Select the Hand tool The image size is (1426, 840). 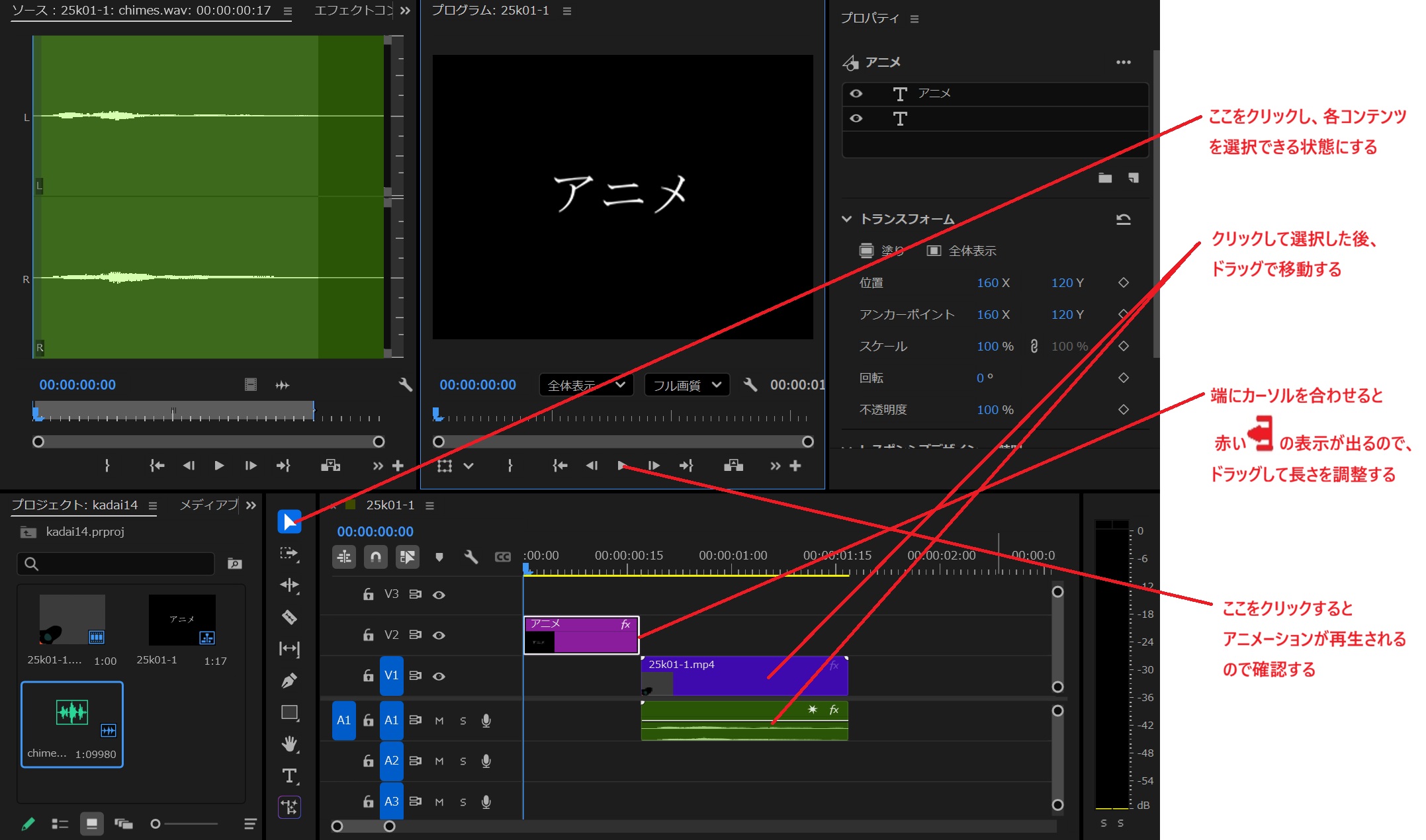tap(289, 744)
